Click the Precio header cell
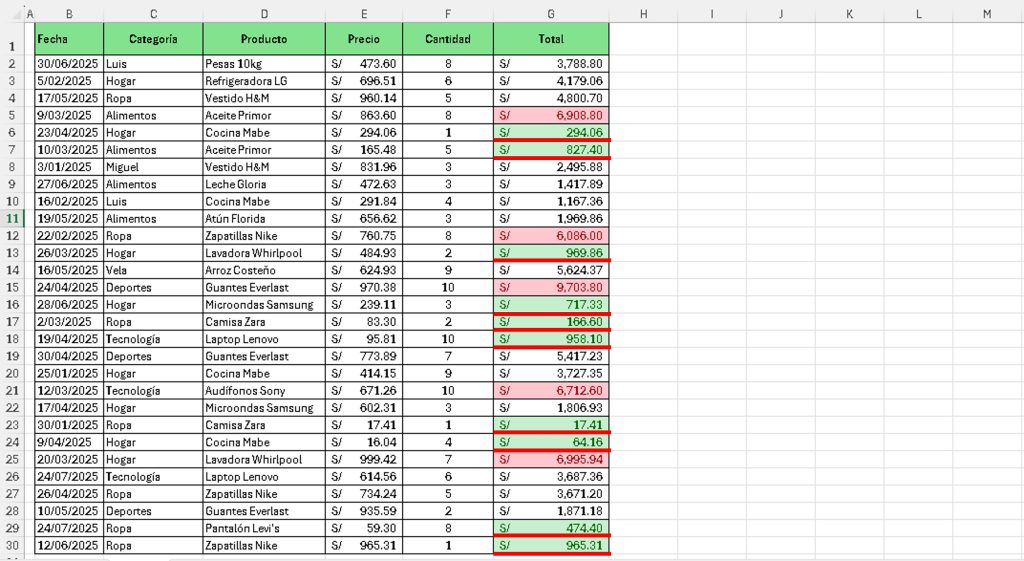 pos(364,39)
